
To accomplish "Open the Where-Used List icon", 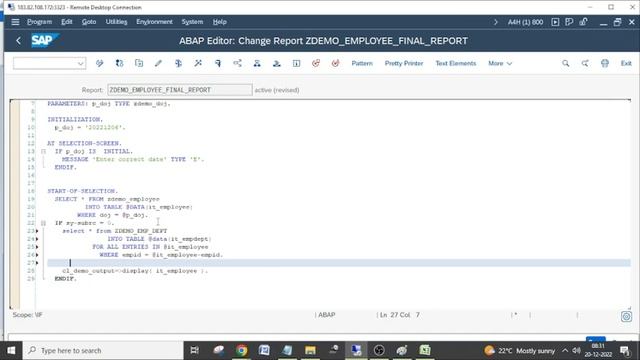I will click(x=237, y=63).
